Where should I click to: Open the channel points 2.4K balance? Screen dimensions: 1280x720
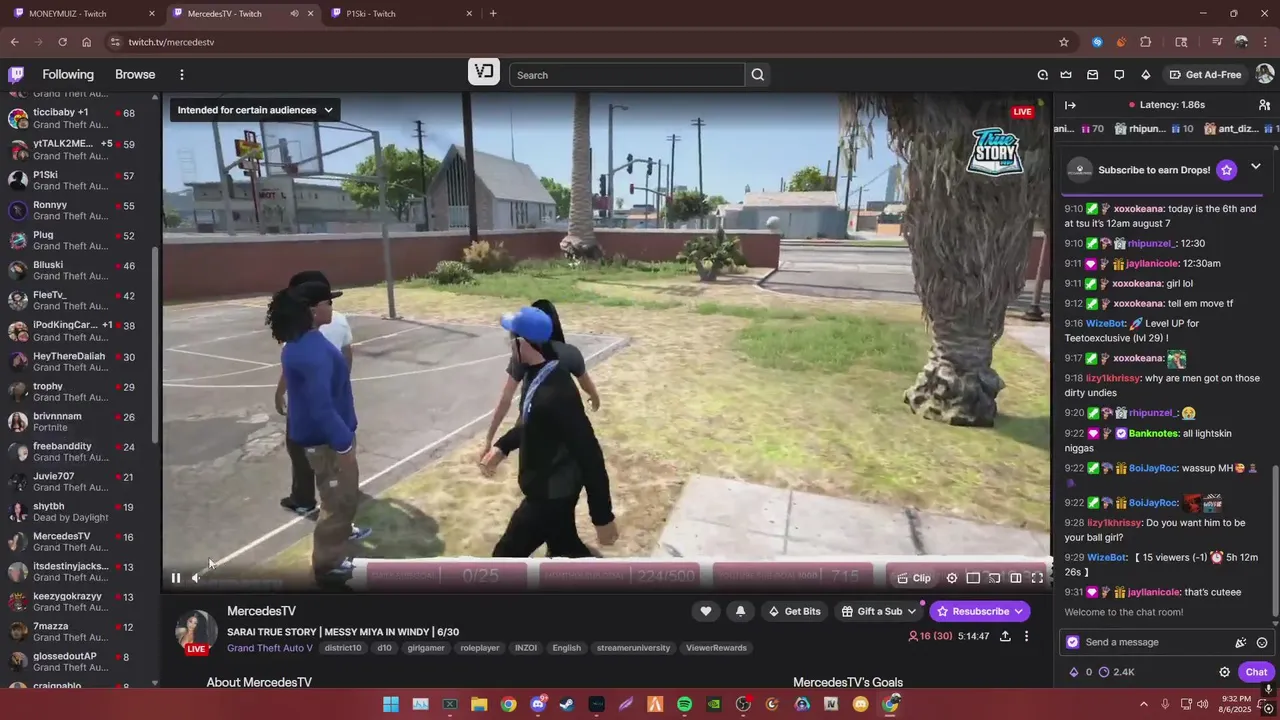coord(1116,672)
